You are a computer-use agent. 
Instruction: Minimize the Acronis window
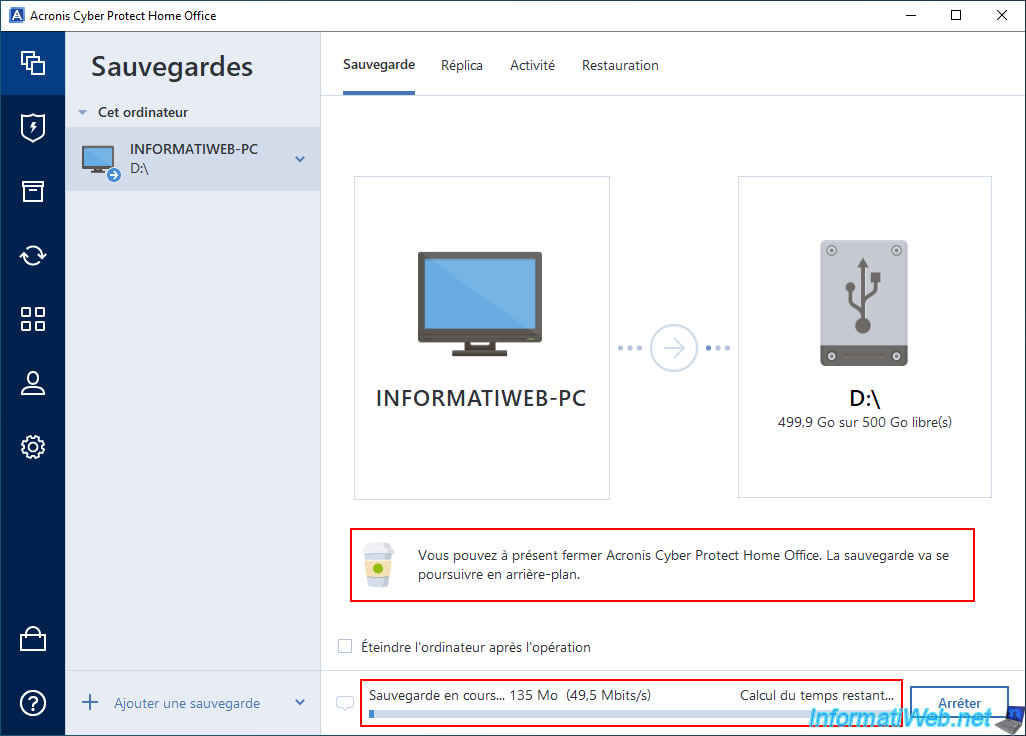point(911,15)
